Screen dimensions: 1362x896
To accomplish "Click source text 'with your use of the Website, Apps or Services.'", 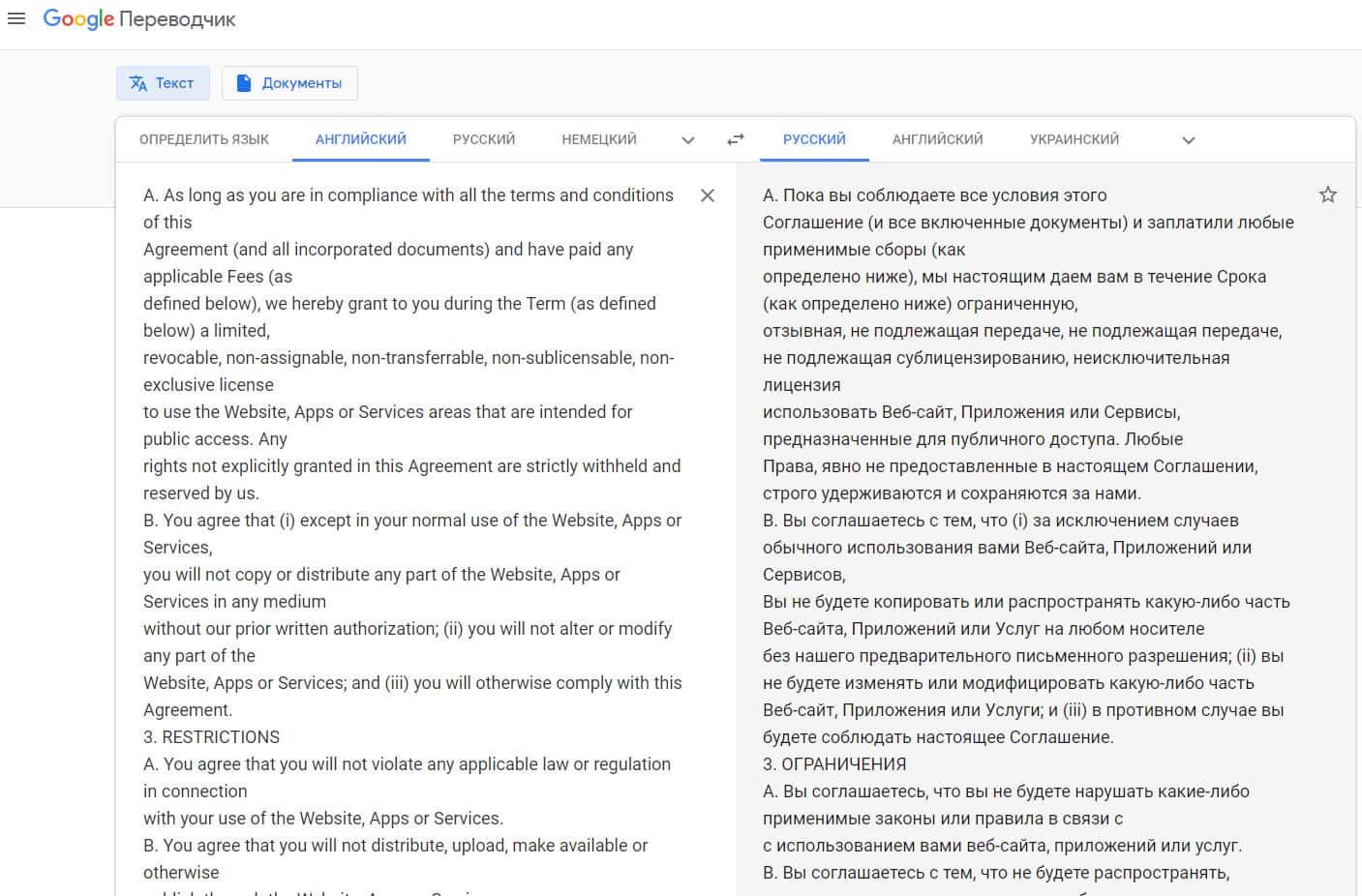I will tap(323, 819).
